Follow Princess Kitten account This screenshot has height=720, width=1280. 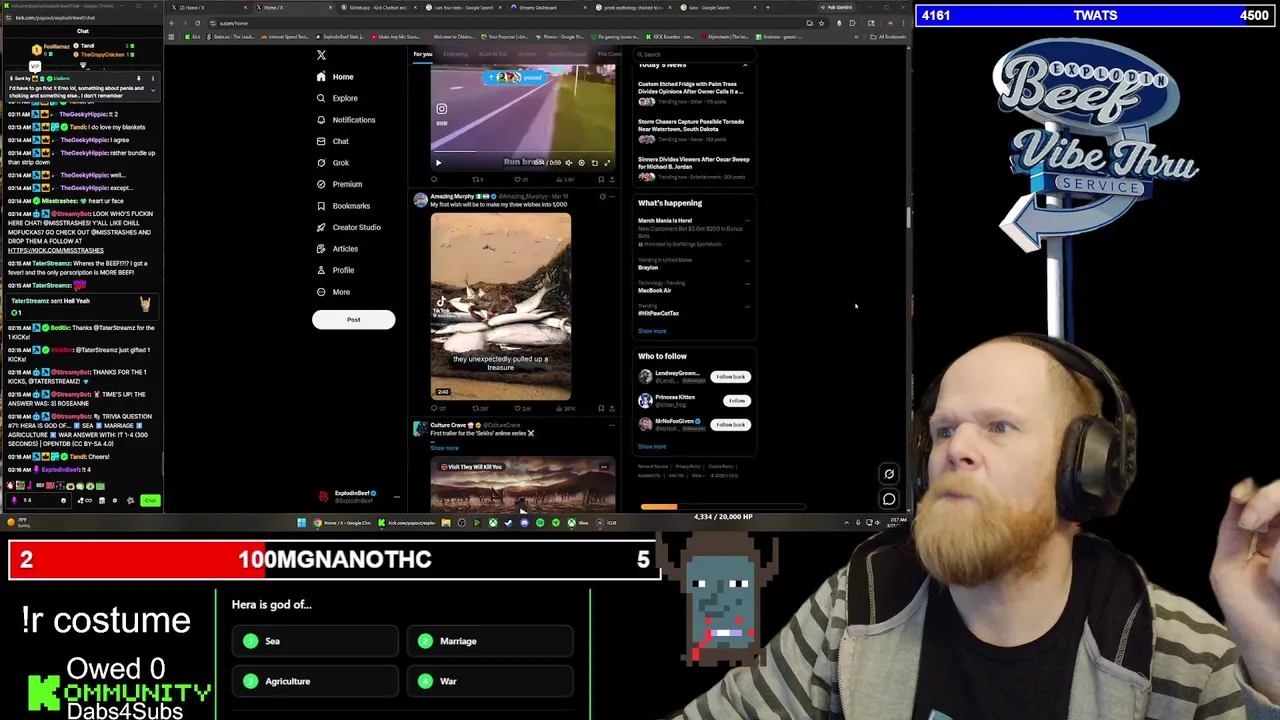[737, 401]
